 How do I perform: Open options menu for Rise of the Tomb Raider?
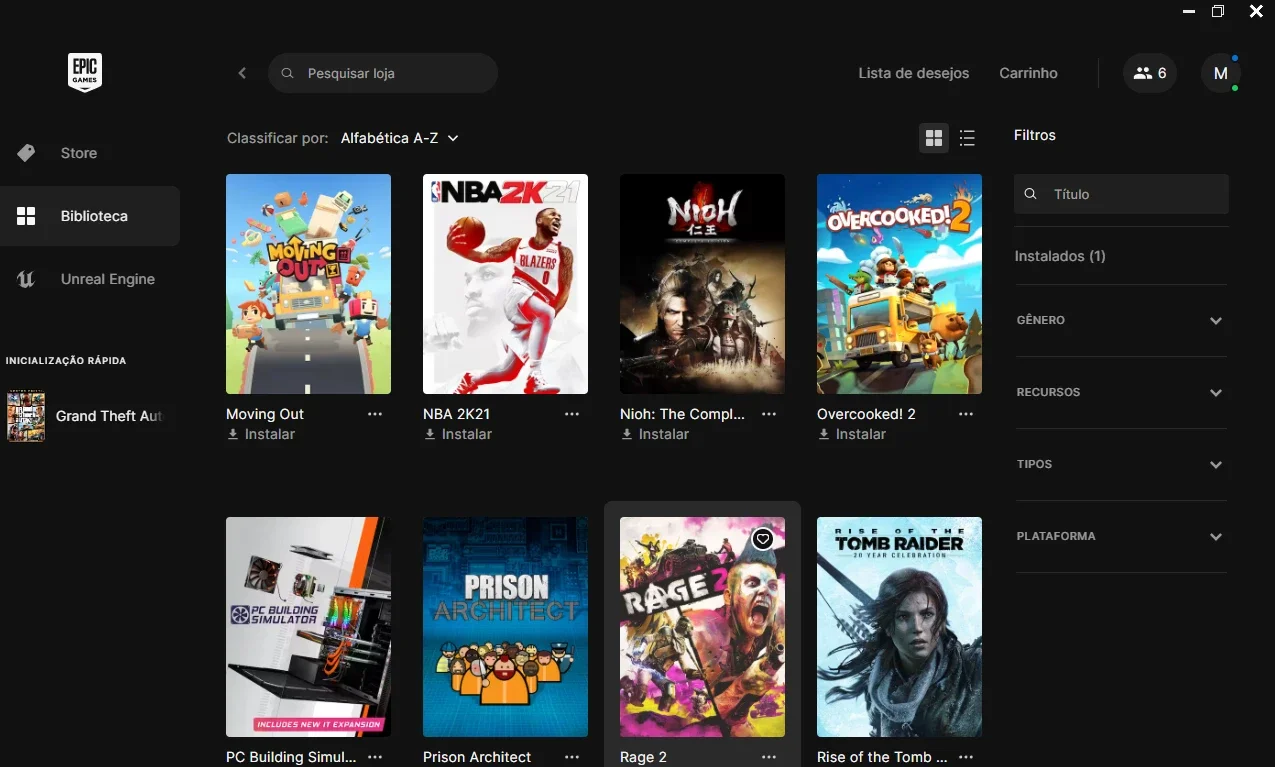click(966, 757)
